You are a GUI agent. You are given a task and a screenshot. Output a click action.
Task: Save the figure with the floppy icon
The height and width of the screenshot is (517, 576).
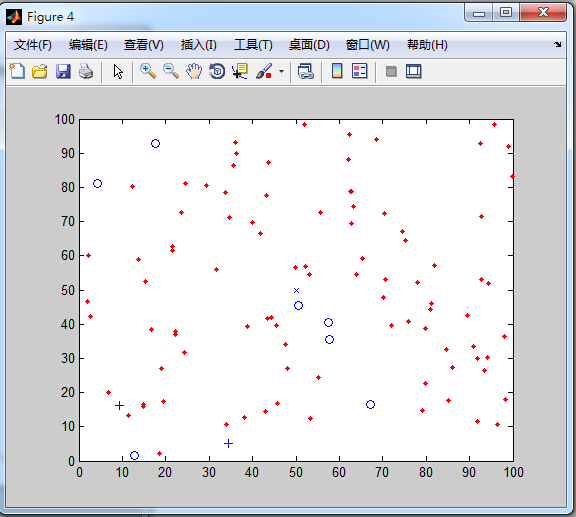click(x=63, y=71)
